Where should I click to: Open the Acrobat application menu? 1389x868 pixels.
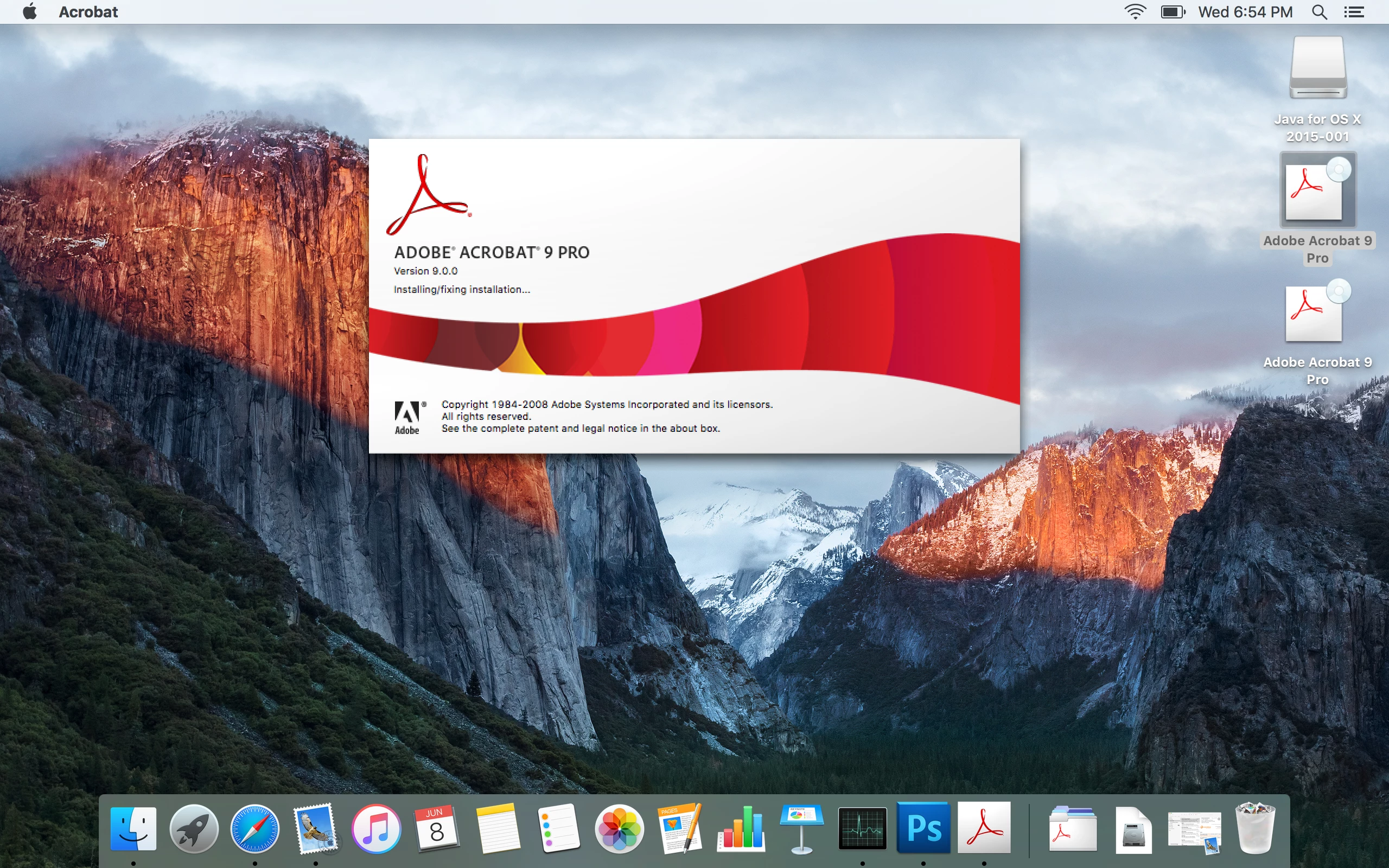pyautogui.click(x=88, y=11)
